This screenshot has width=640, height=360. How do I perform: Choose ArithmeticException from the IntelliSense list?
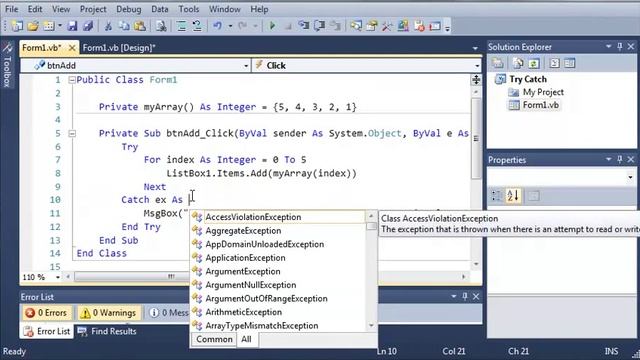243,312
